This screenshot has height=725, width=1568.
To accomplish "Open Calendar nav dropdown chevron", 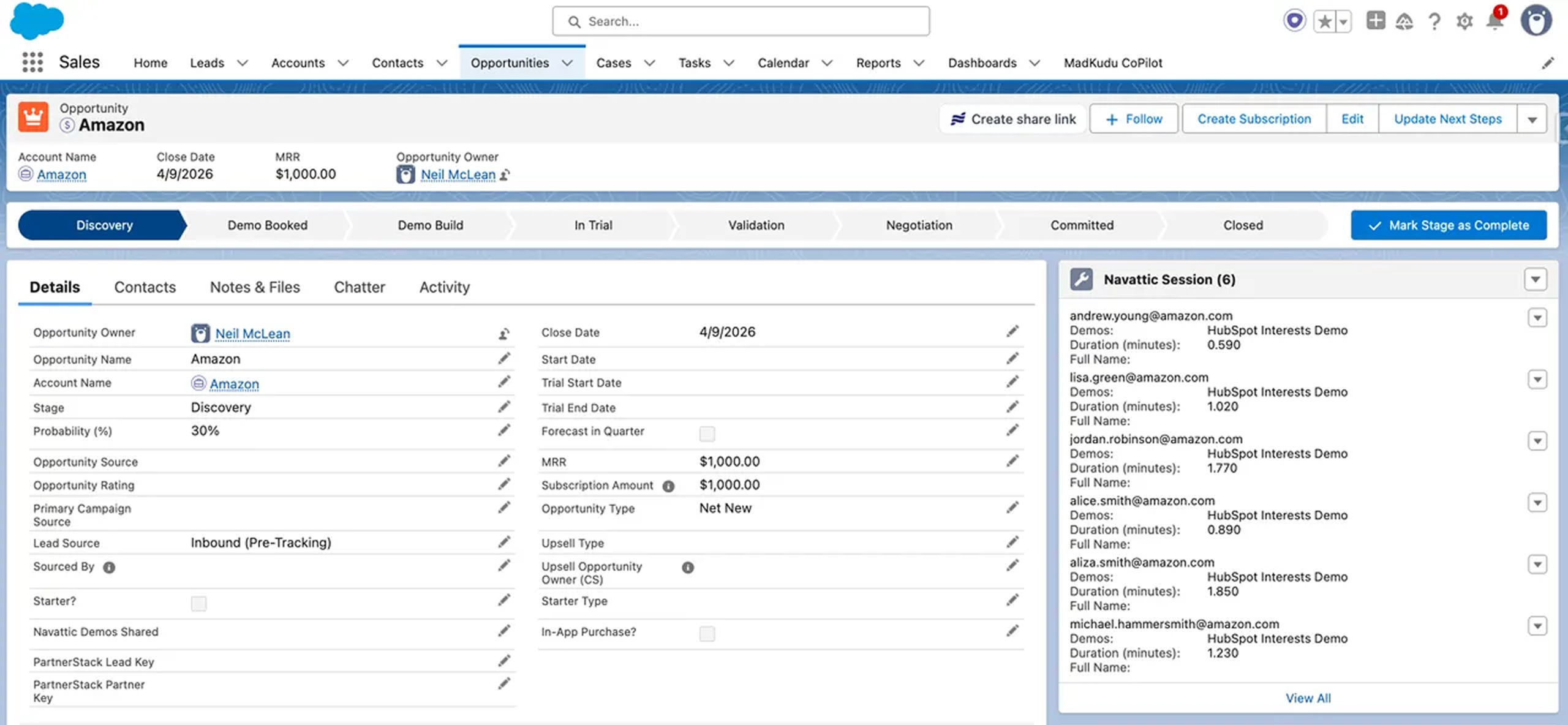I will 827,63.
